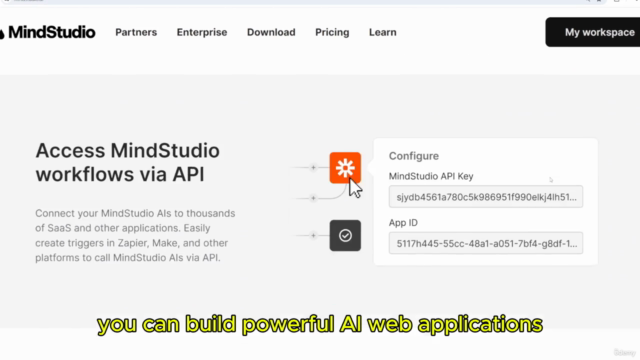
Task: Click the 'Configure' panel title
Action: pyautogui.click(x=413, y=156)
